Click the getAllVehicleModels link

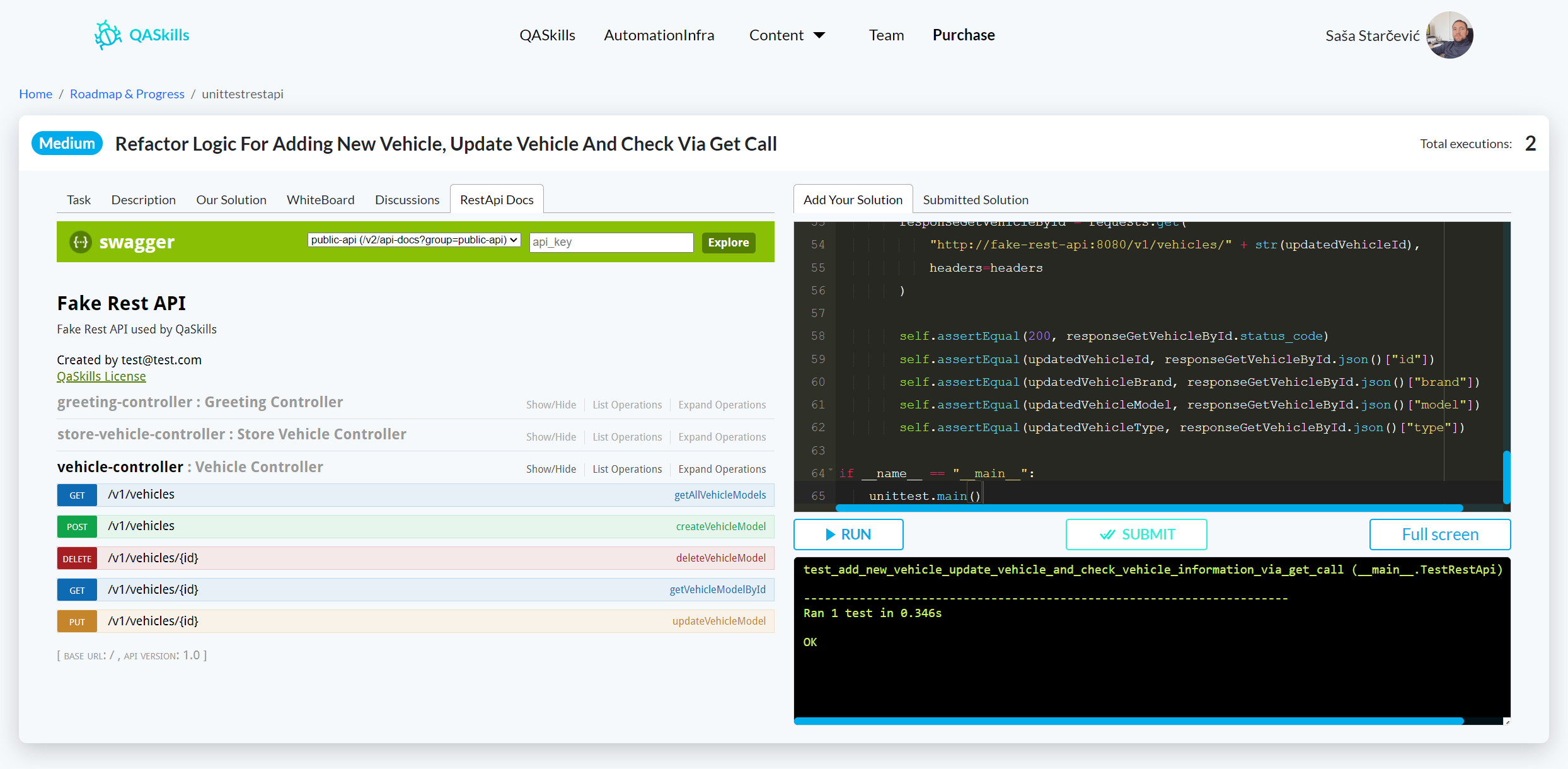click(720, 495)
